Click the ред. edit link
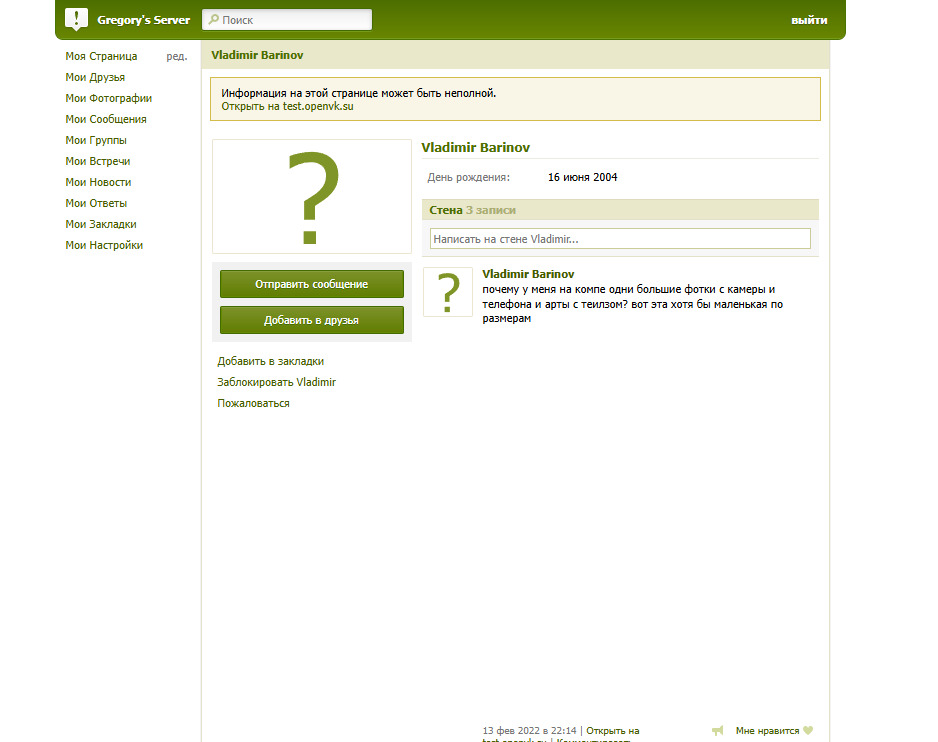The width and height of the screenshot is (938, 742). pos(176,56)
